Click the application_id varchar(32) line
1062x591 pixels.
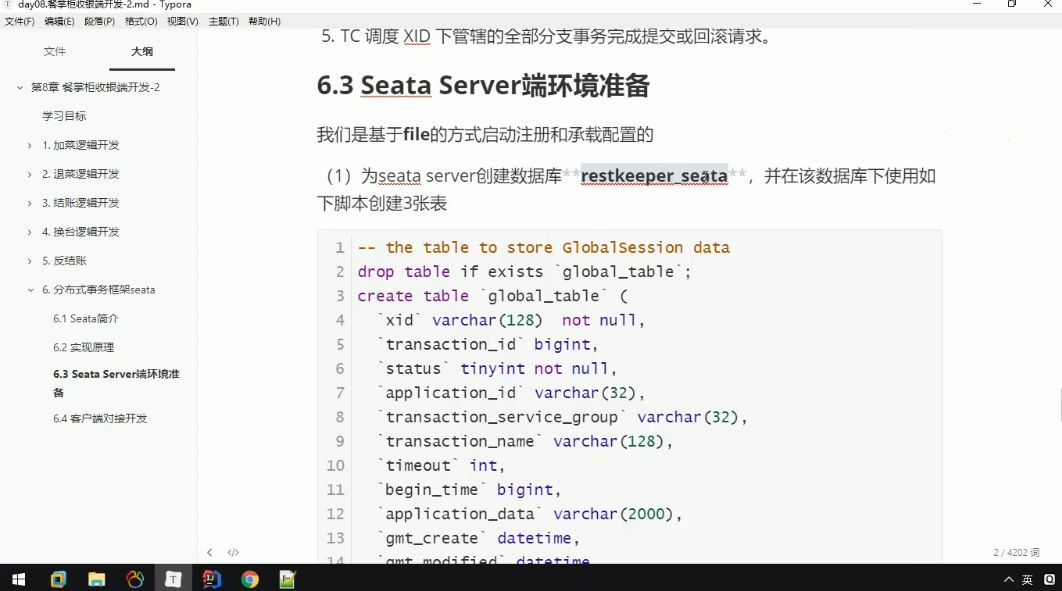(x=511, y=393)
